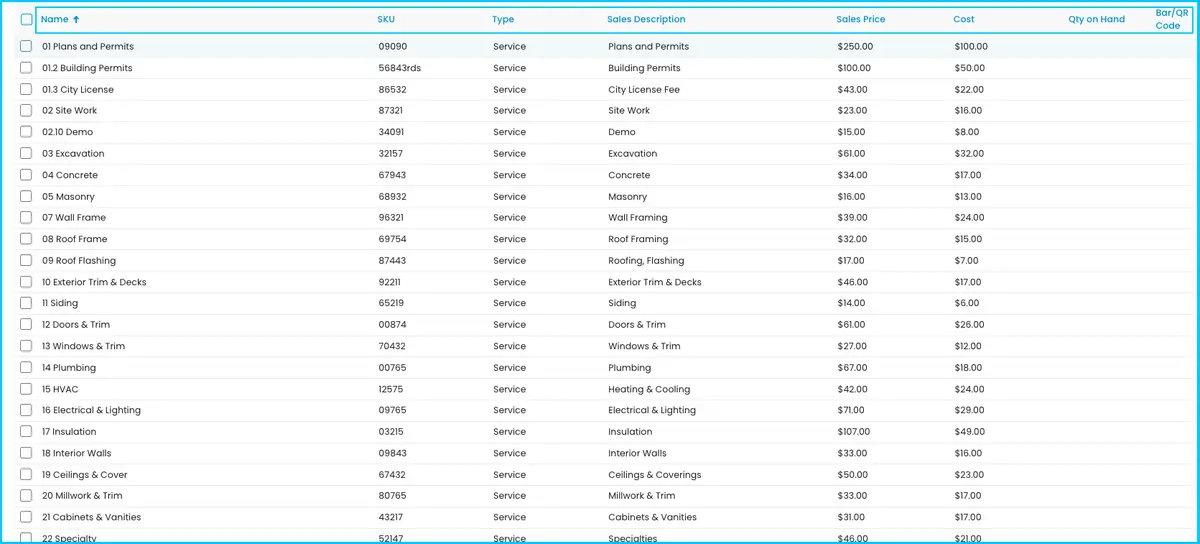Select the 12 Doors & Trim checkbox
The height and width of the screenshot is (544, 1200).
click(x=26, y=324)
